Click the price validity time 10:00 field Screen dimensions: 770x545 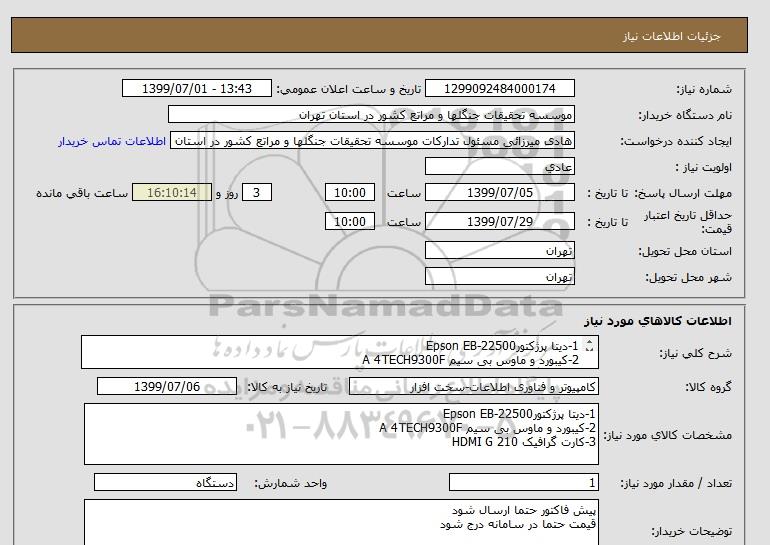coord(350,221)
